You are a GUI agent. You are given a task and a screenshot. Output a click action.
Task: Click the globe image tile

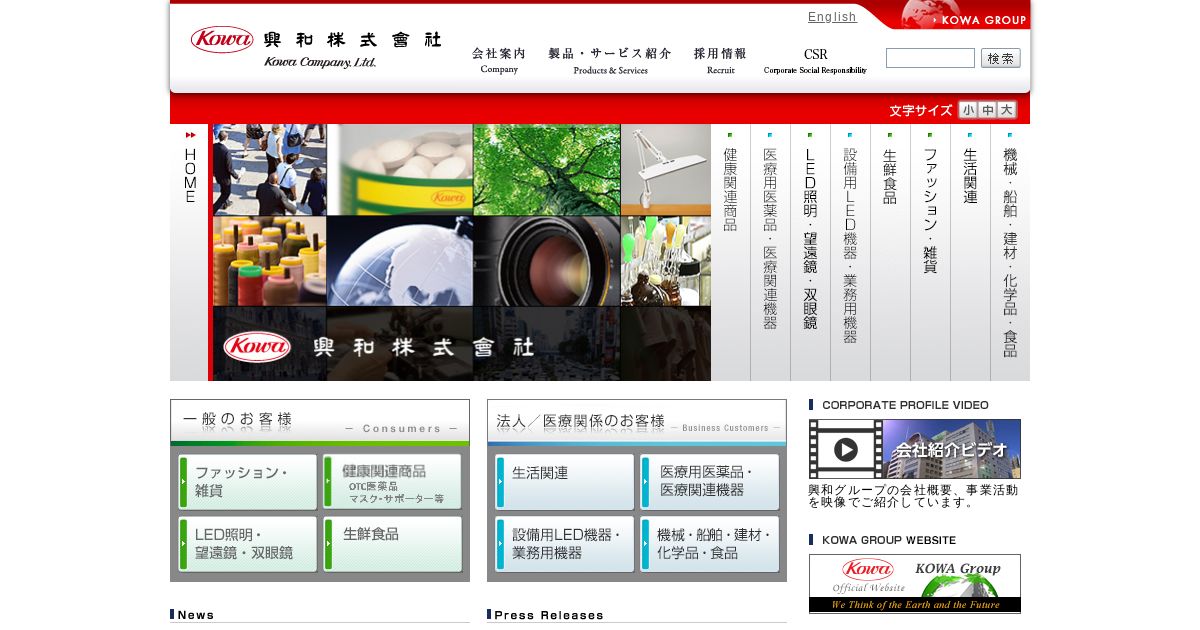(x=400, y=261)
